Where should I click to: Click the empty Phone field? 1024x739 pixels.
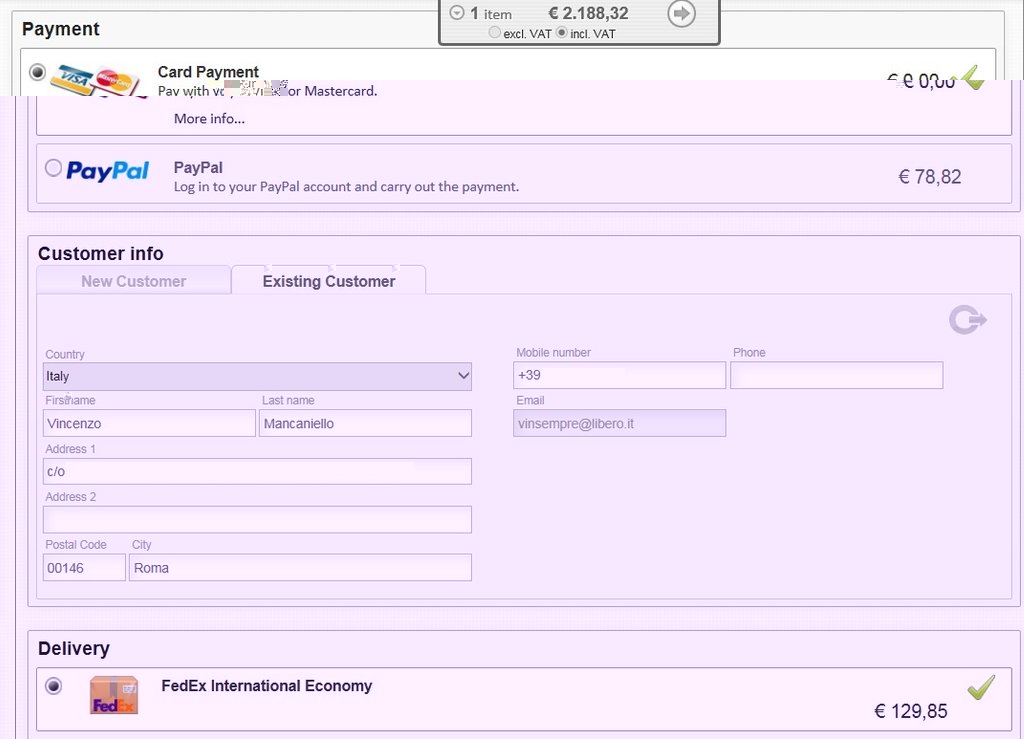(837, 375)
